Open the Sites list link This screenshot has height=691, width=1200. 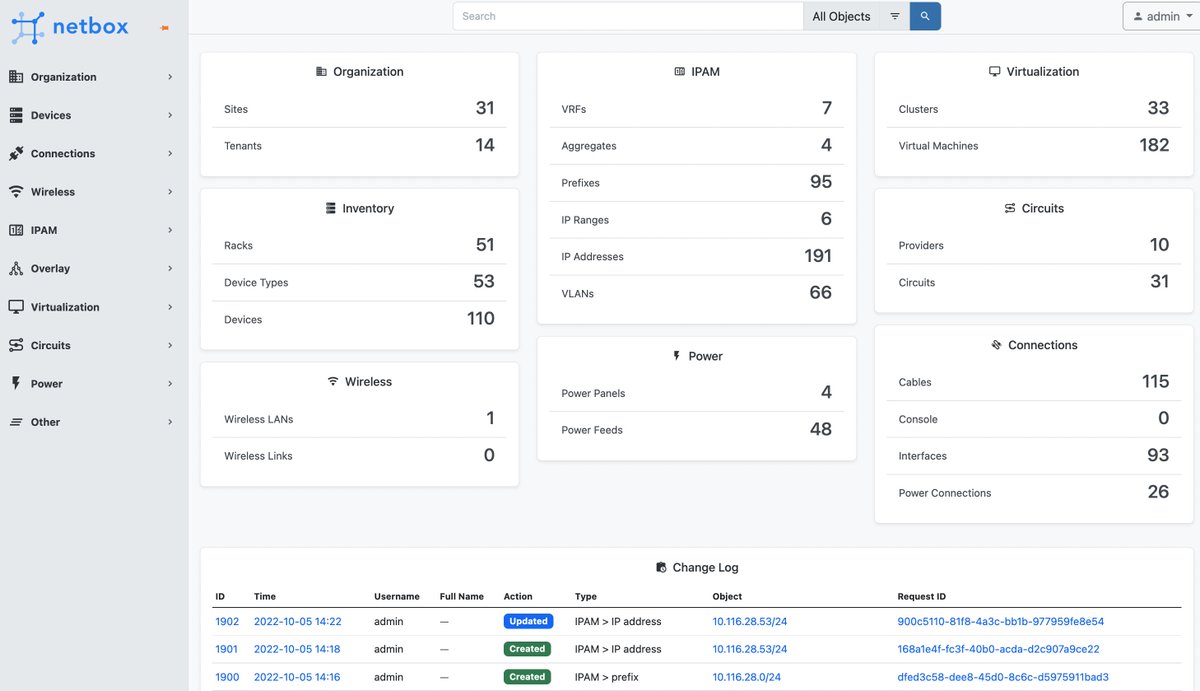236,109
